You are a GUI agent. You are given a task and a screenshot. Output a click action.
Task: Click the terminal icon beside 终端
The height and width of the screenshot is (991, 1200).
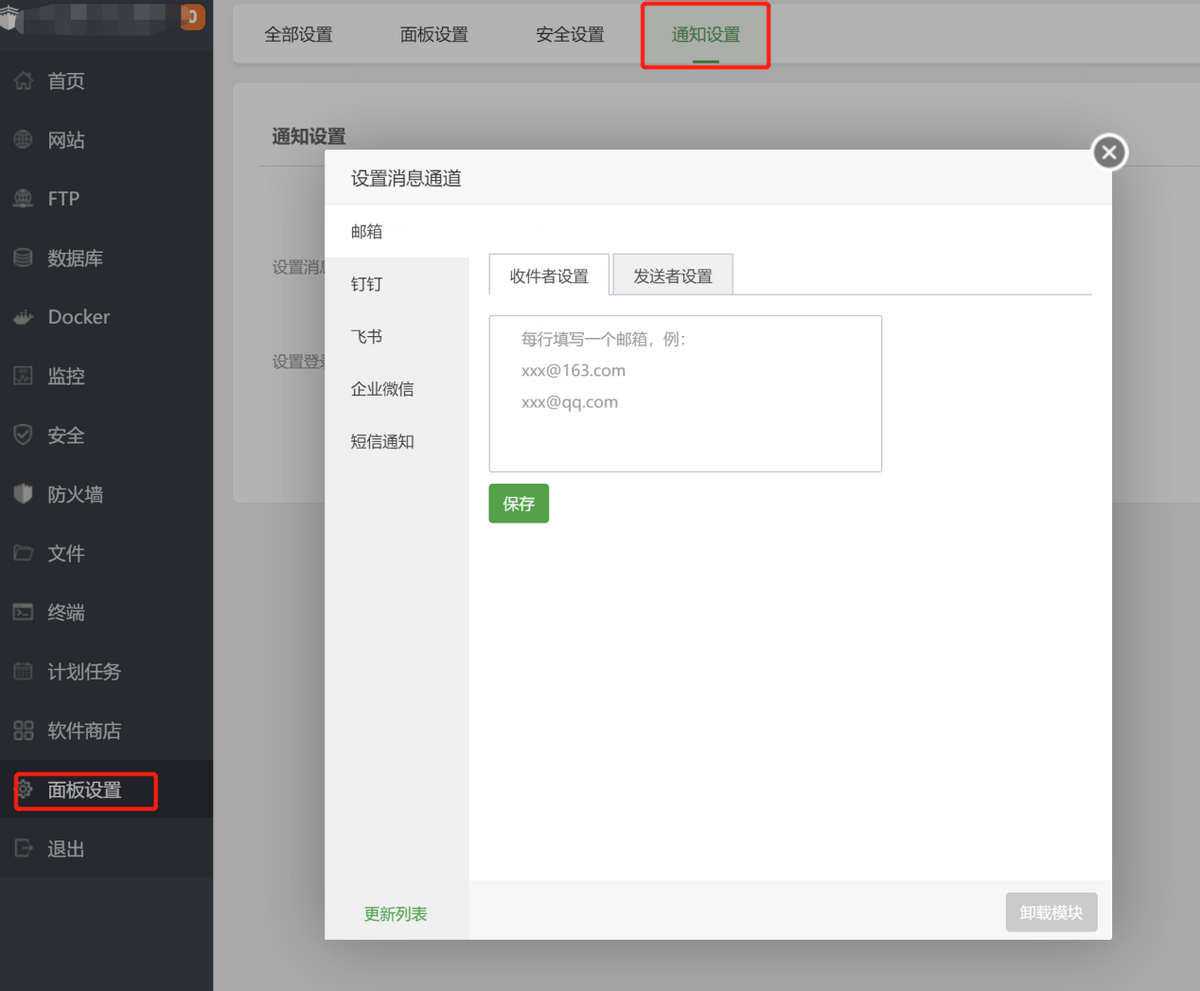click(x=23, y=612)
